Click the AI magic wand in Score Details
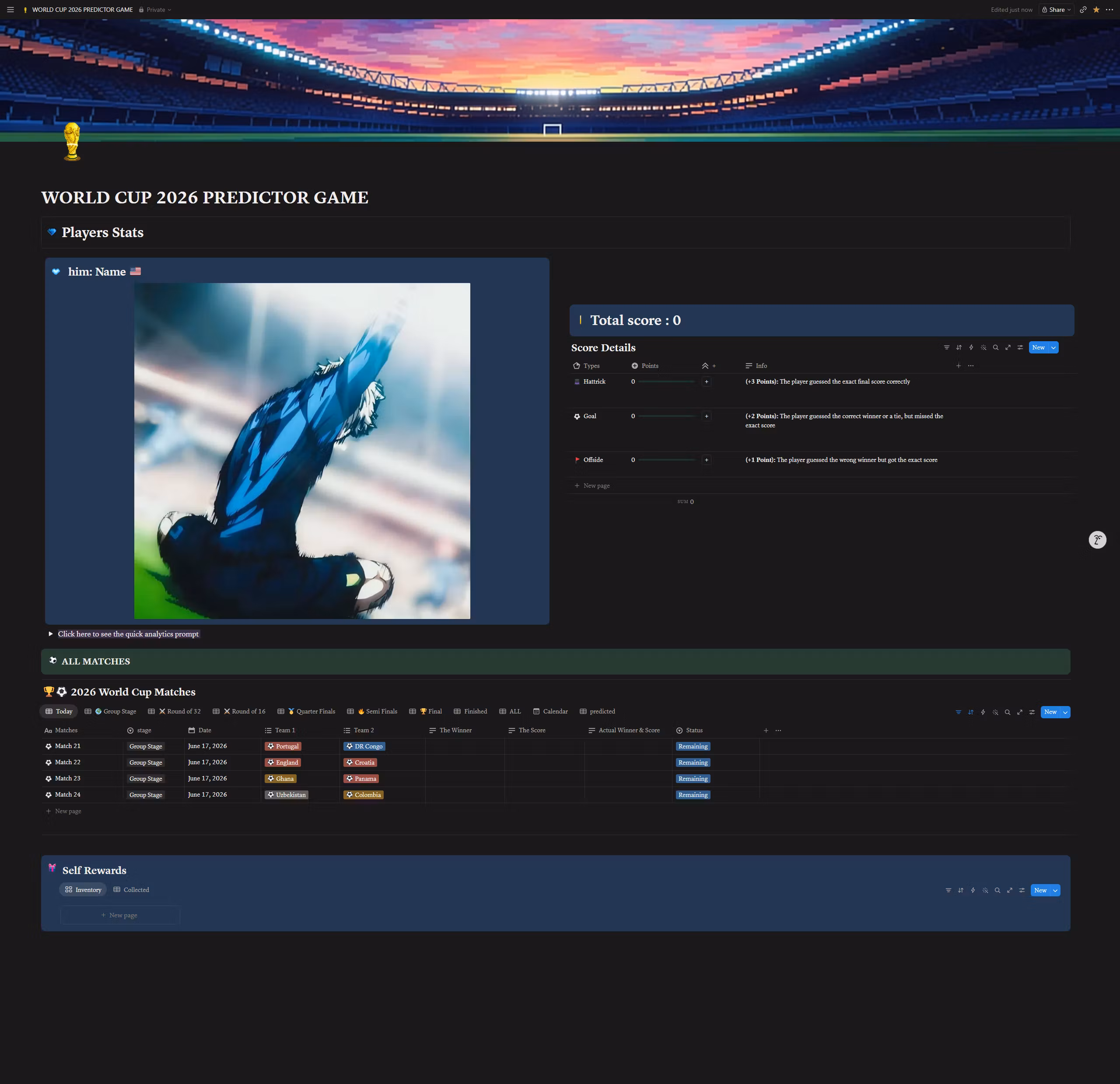The width and height of the screenshot is (1120, 1084). (x=983, y=347)
